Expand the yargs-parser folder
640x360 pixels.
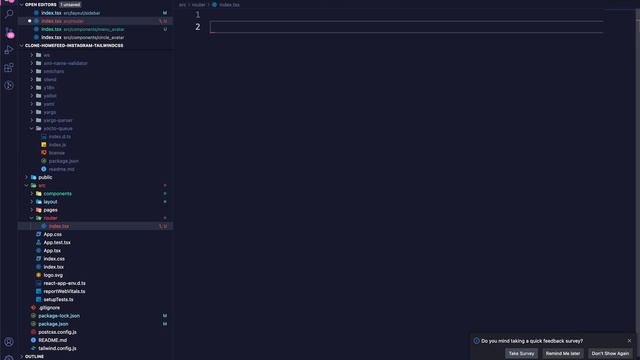[32, 120]
